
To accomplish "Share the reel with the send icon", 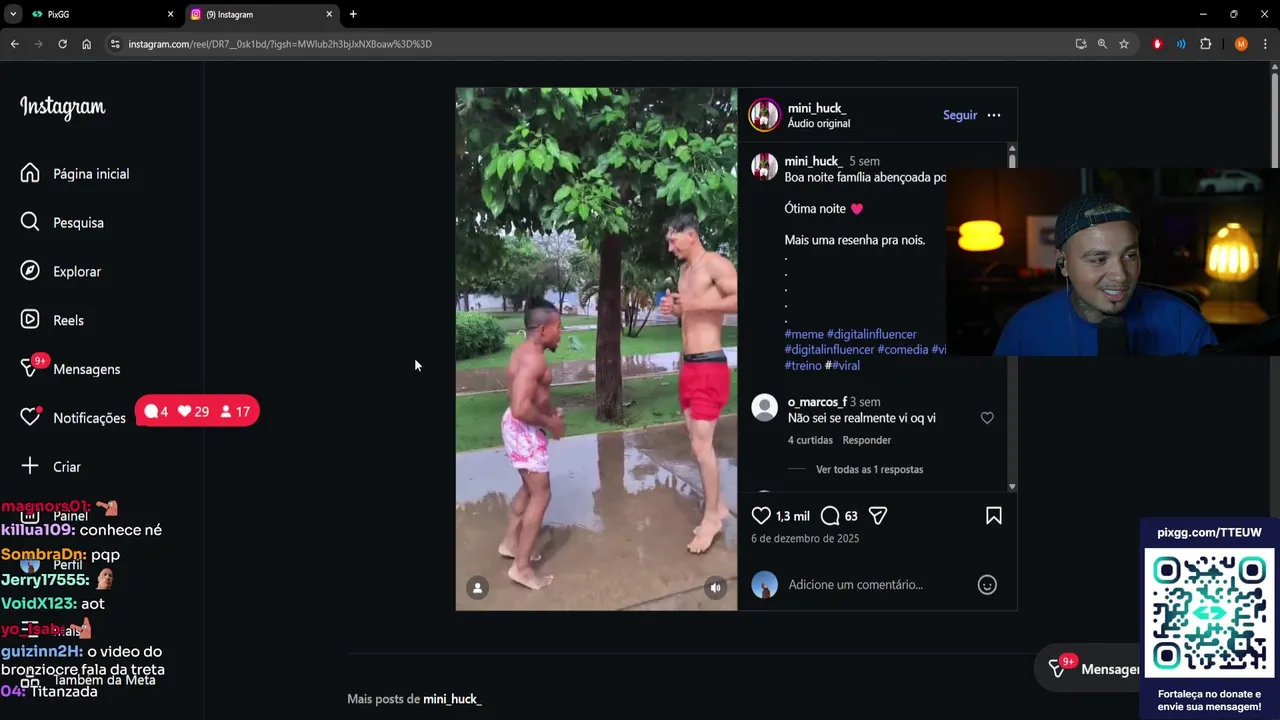I will (878, 516).
